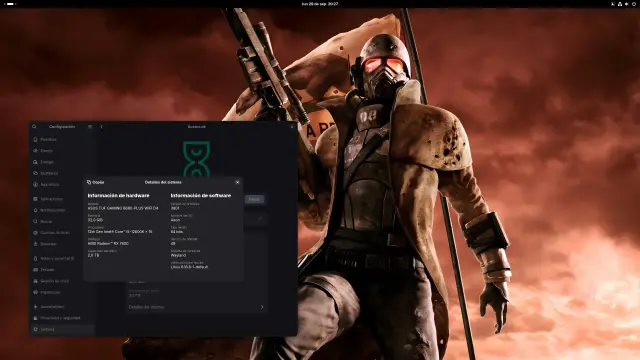Open the Sonido settings panel
640x360 pixels.
tap(62, 151)
